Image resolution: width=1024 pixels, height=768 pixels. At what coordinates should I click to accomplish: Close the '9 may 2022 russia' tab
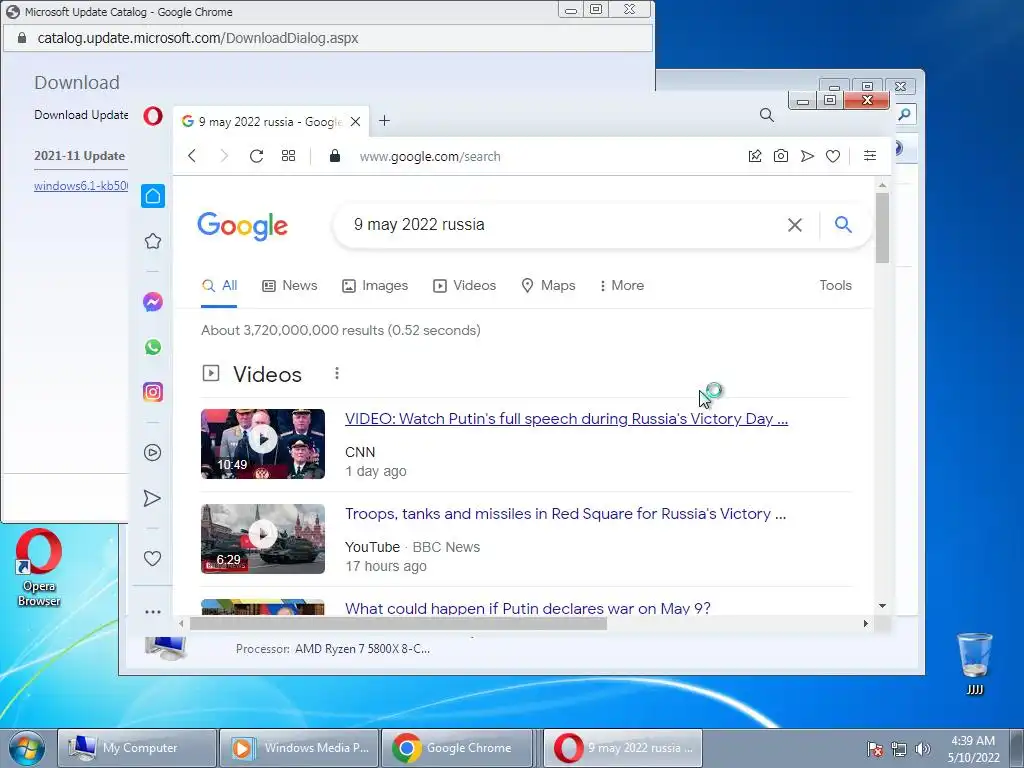point(355,121)
